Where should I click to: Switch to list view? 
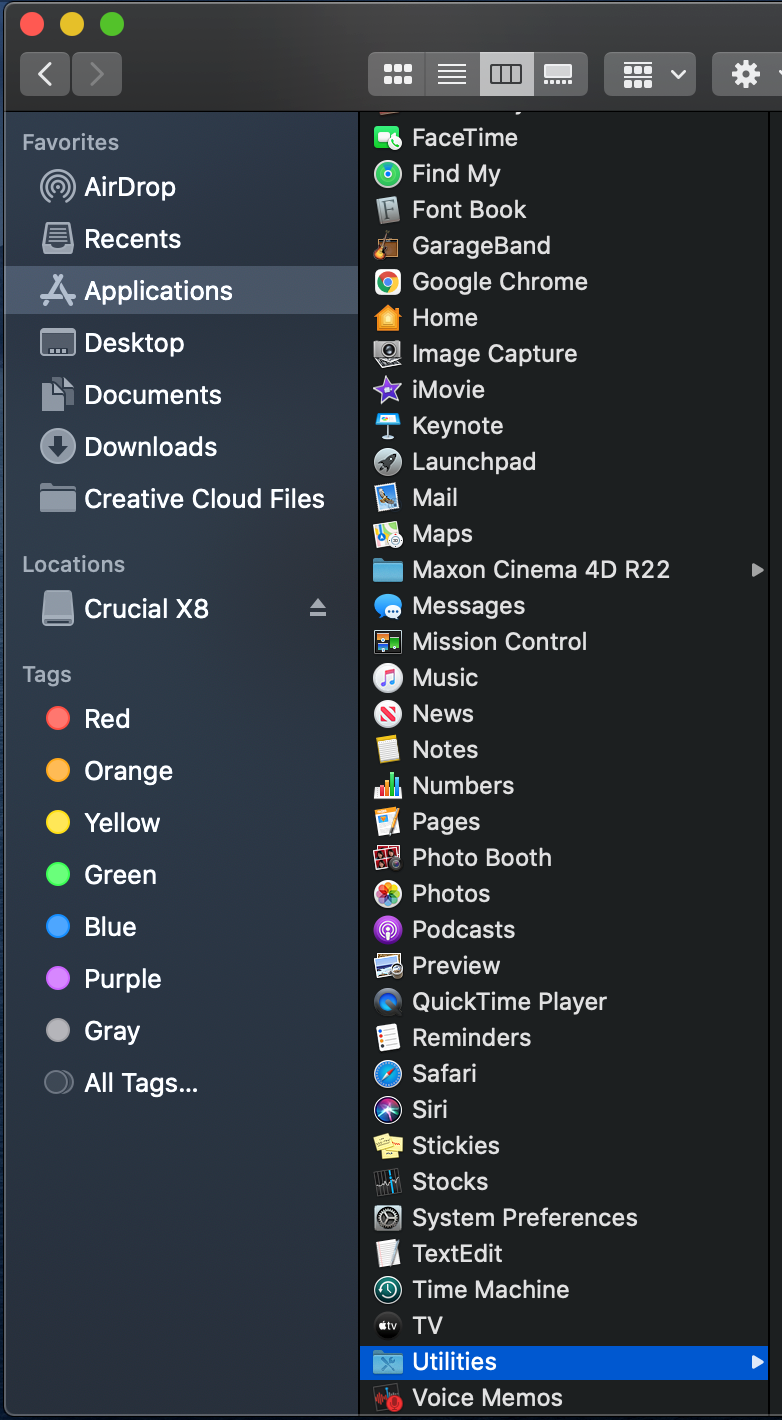(x=451, y=73)
